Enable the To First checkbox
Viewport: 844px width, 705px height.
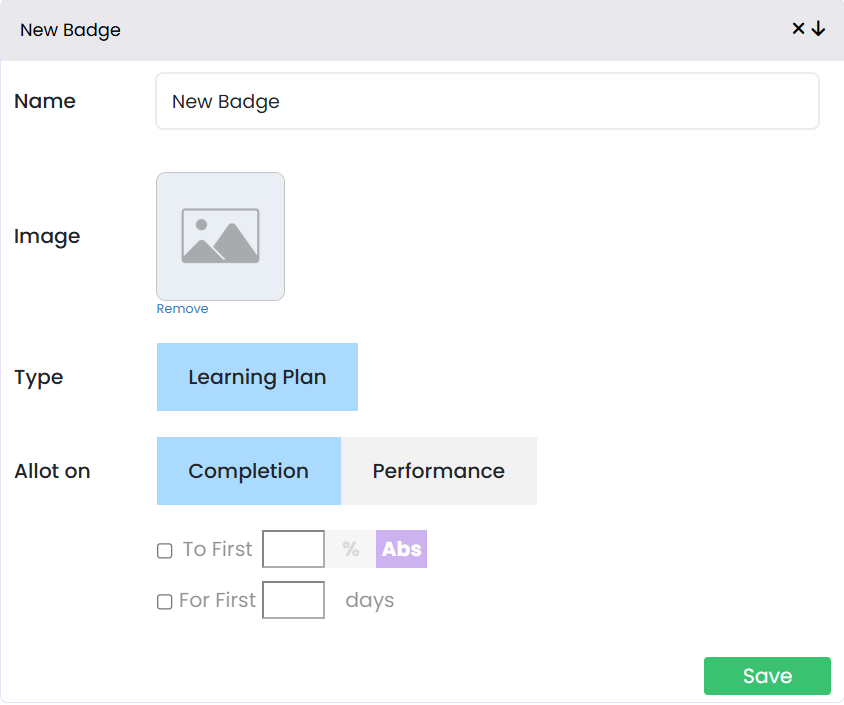[165, 550]
